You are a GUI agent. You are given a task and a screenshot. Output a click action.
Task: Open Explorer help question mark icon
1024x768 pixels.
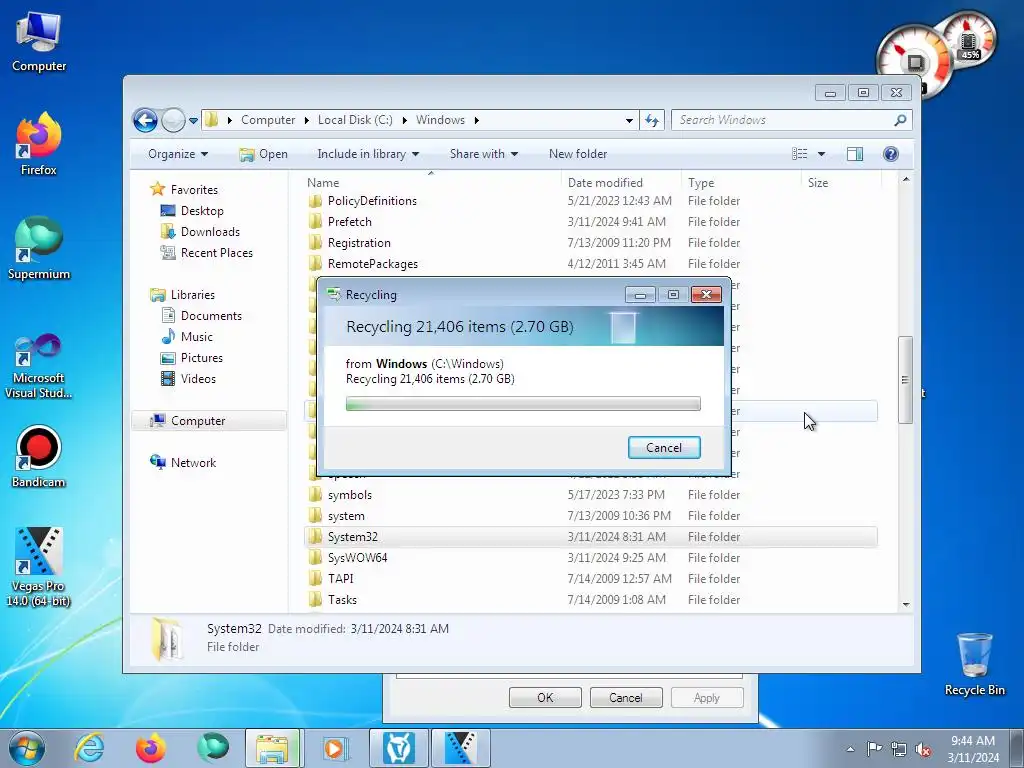click(x=891, y=154)
